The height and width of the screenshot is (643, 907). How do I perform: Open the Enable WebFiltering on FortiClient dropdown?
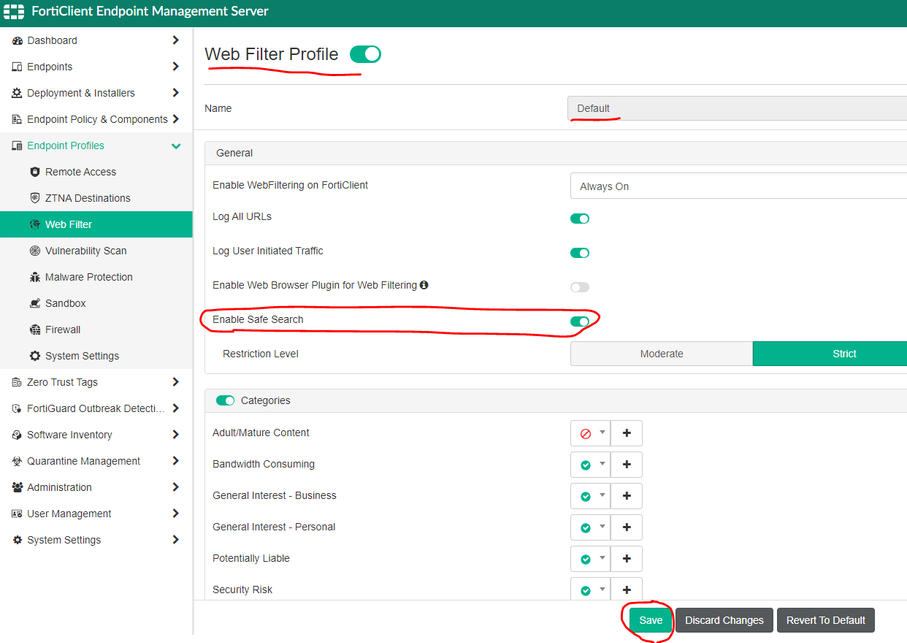738,186
